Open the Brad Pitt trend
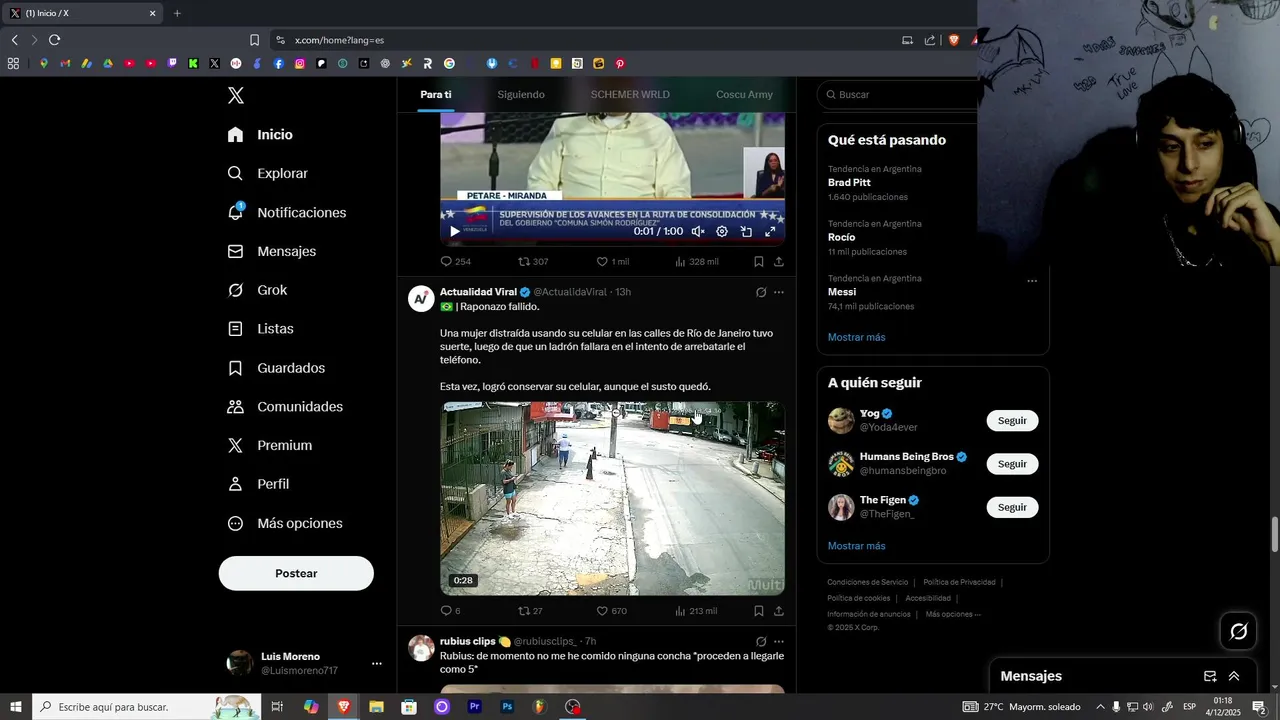This screenshot has width=1280, height=720. 849,183
